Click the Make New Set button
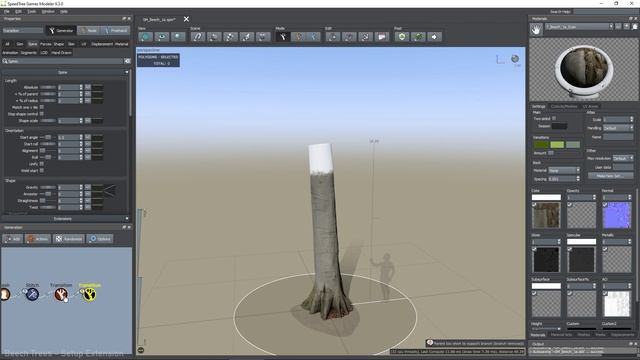 coord(611,176)
